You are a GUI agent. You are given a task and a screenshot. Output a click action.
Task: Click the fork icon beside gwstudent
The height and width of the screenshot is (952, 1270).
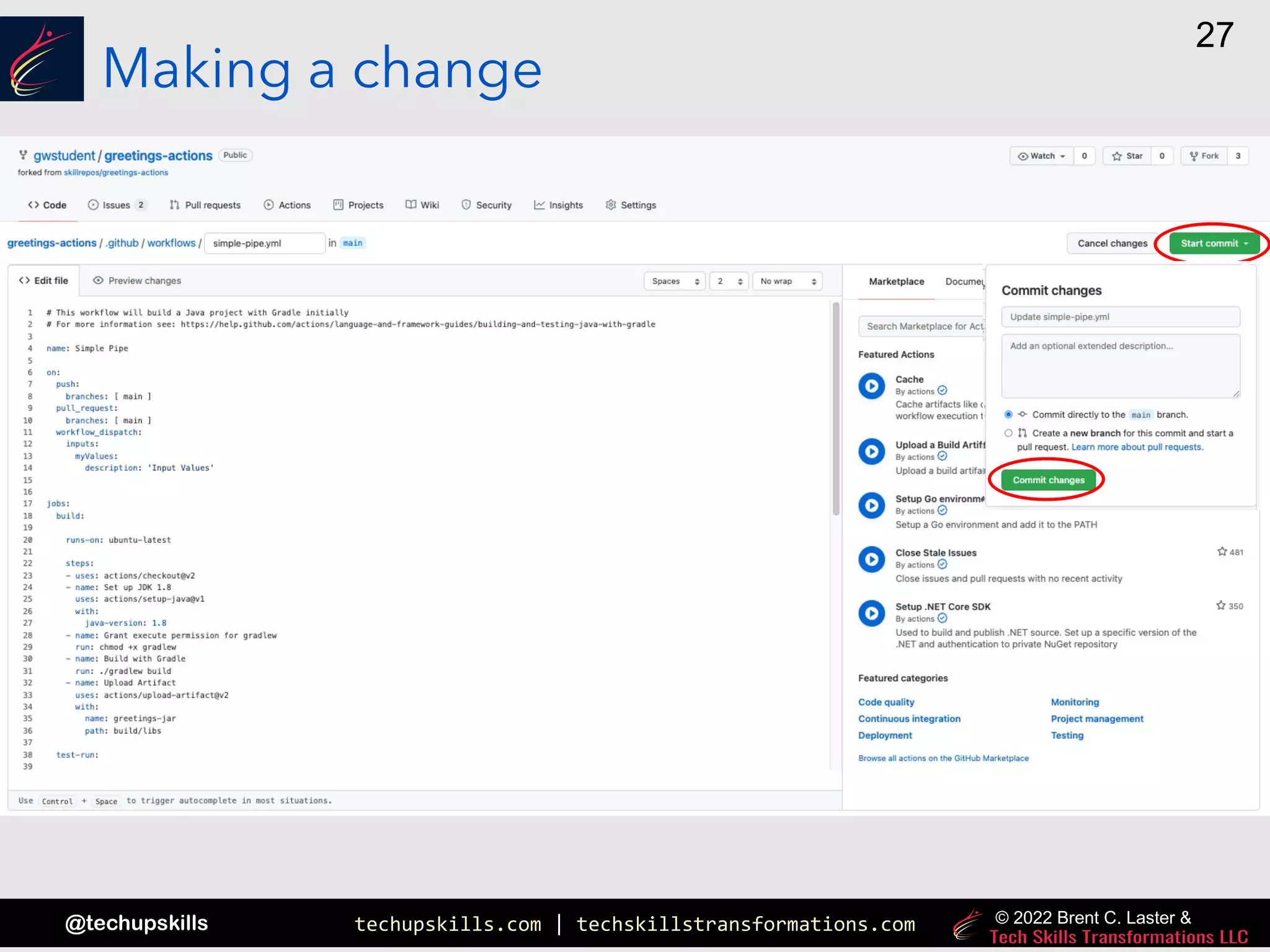pos(23,155)
